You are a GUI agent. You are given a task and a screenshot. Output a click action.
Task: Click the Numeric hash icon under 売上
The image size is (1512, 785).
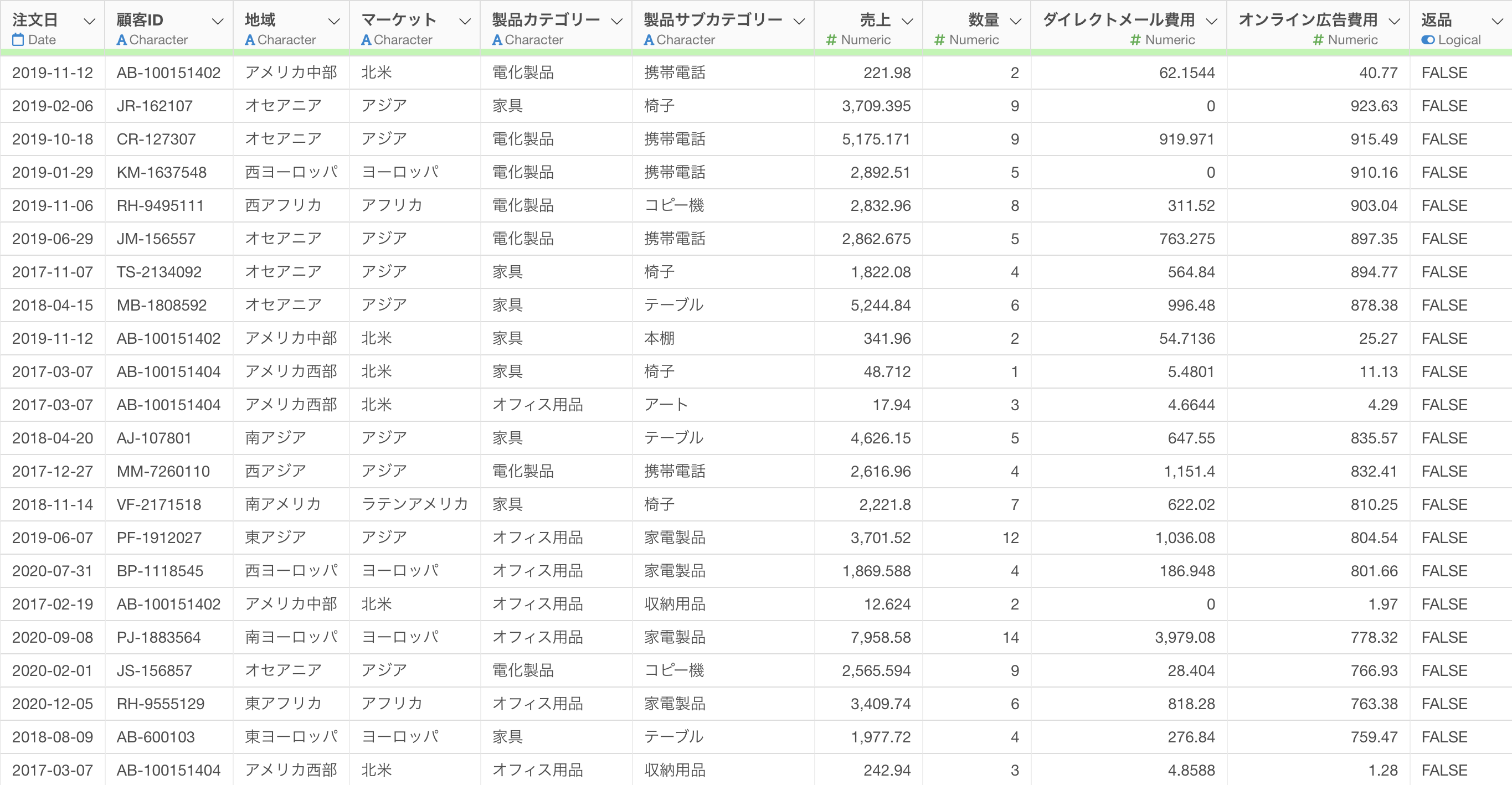click(x=831, y=40)
